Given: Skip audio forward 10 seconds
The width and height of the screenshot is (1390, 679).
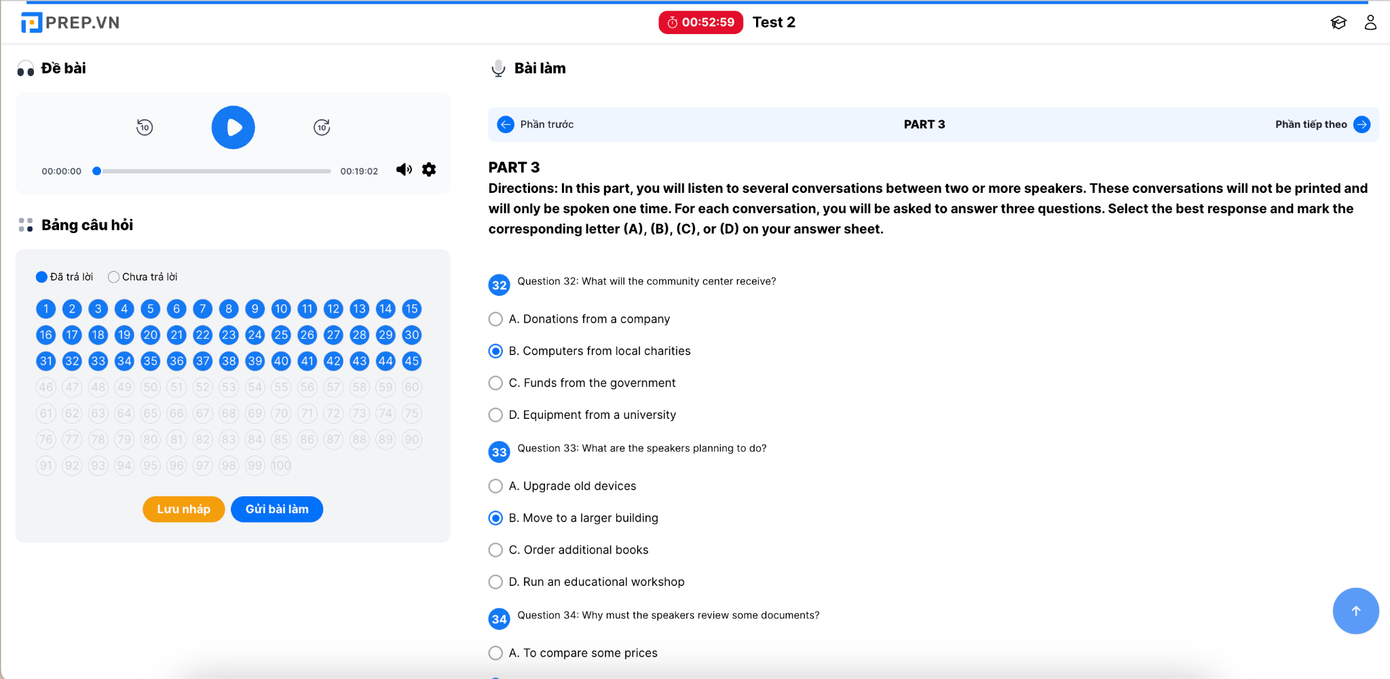Looking at the screenshot, I should click(x=321, y=128).
